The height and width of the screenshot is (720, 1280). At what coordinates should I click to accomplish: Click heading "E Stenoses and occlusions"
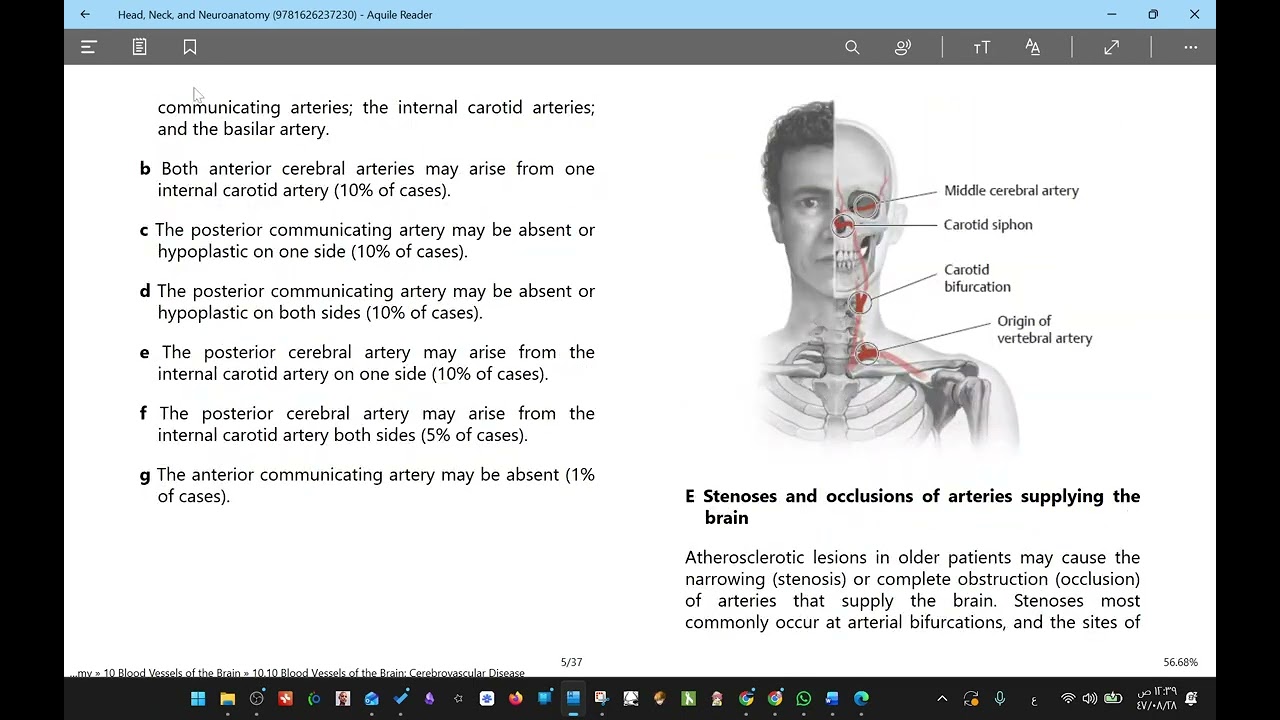(x=912, y=506)
